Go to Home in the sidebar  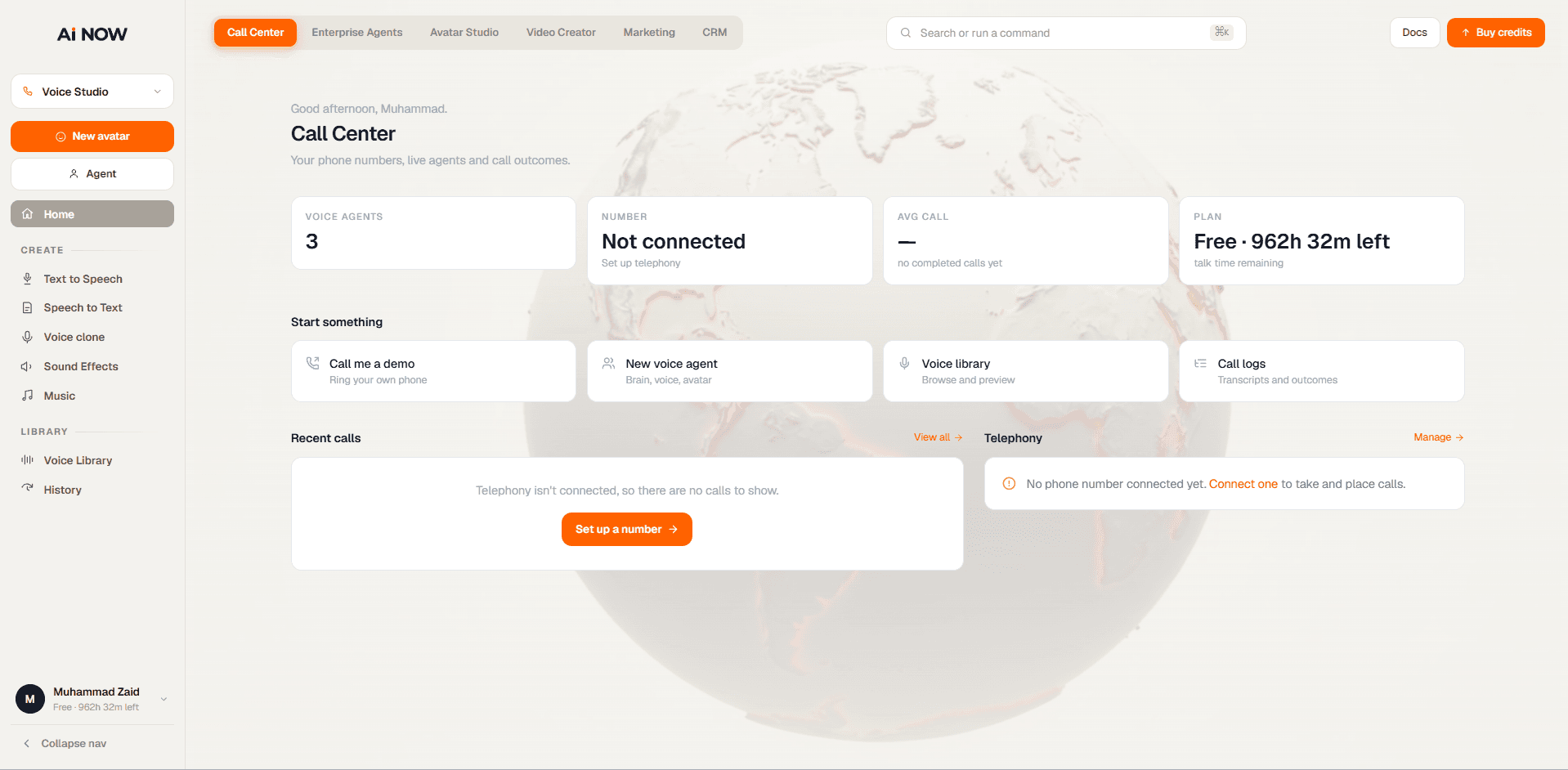pyautogui.click(x=92, y=214)
